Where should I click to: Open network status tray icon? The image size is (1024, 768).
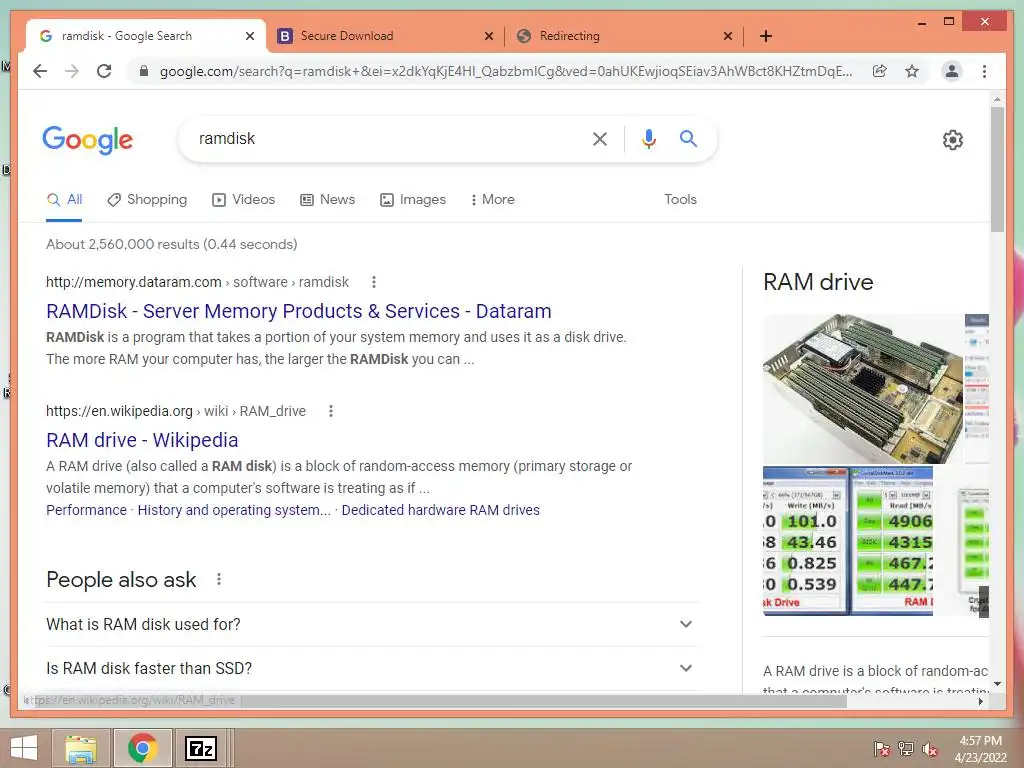(906, 749)
